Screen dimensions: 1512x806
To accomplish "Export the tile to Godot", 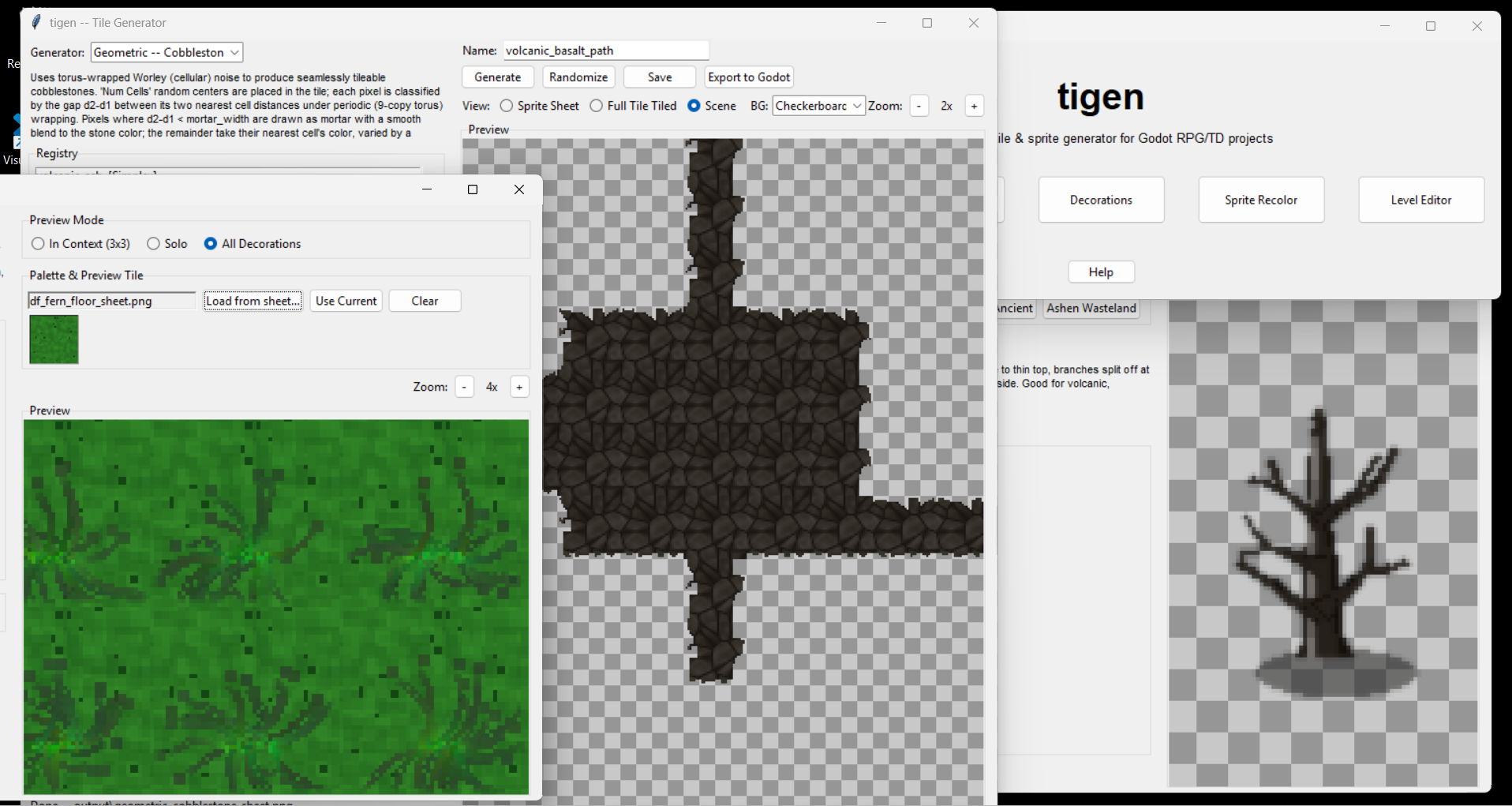I will coord(748,77).
